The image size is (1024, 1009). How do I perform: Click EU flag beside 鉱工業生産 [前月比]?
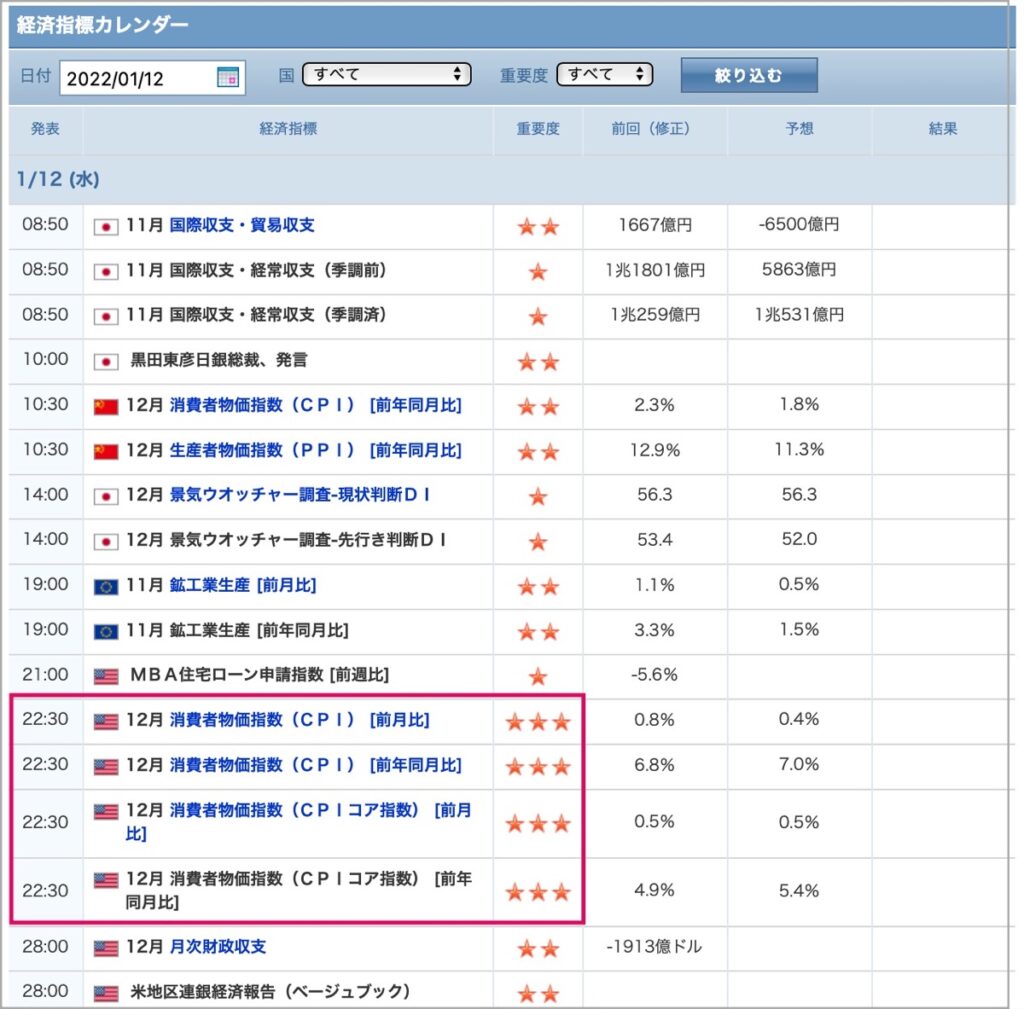coord(106,586)
